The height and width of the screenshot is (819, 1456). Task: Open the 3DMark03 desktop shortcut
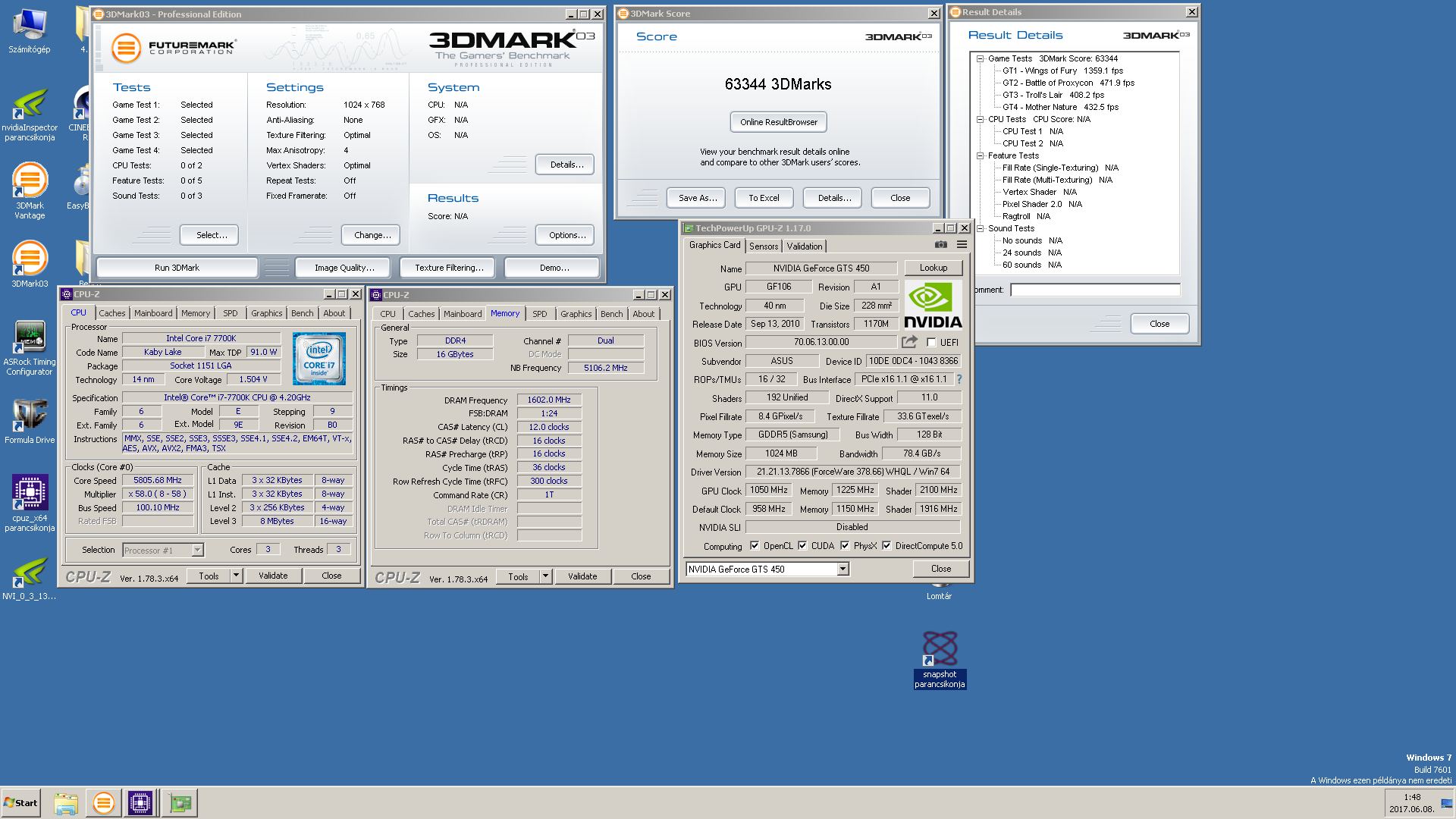(30, 264)
